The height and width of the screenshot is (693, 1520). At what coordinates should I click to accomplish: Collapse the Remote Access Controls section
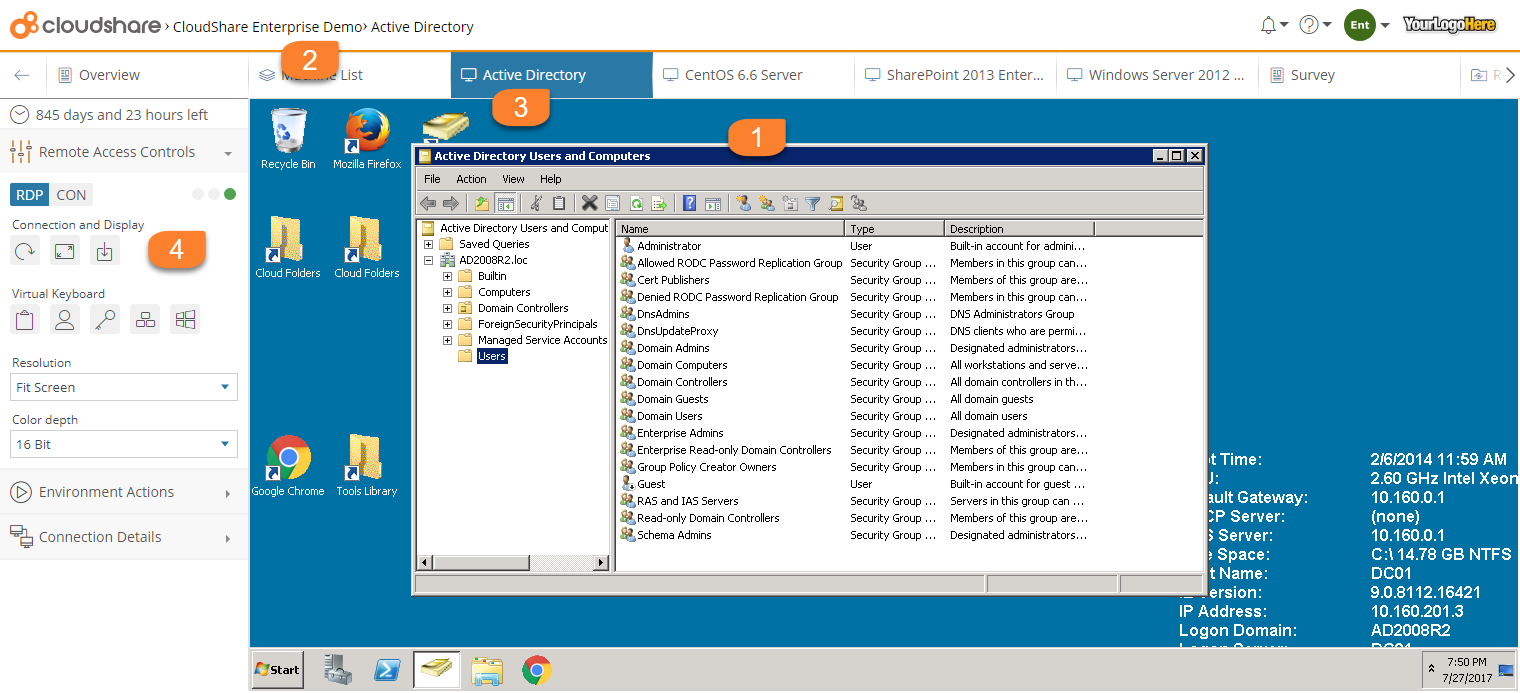click(124, 152)
